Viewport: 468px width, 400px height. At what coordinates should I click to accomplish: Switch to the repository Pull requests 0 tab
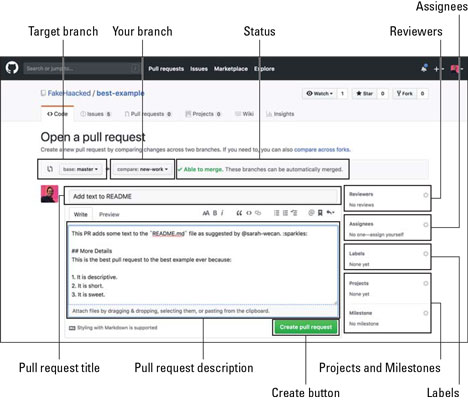[x=148, y=114]
